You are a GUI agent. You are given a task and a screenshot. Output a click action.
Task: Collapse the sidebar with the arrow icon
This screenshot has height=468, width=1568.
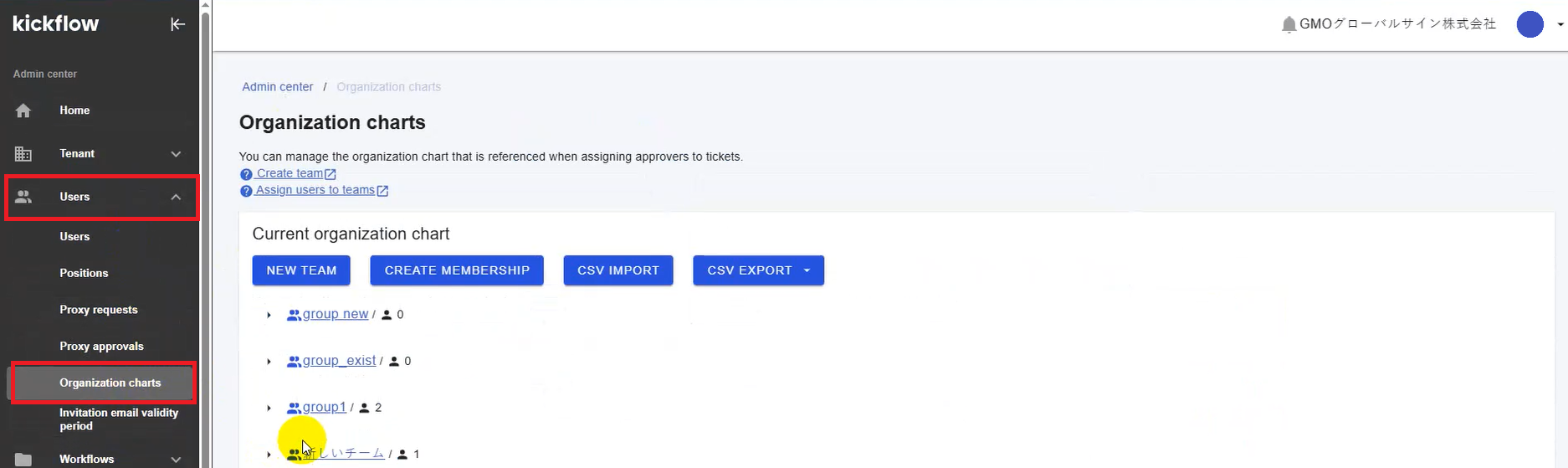(177, 24)
